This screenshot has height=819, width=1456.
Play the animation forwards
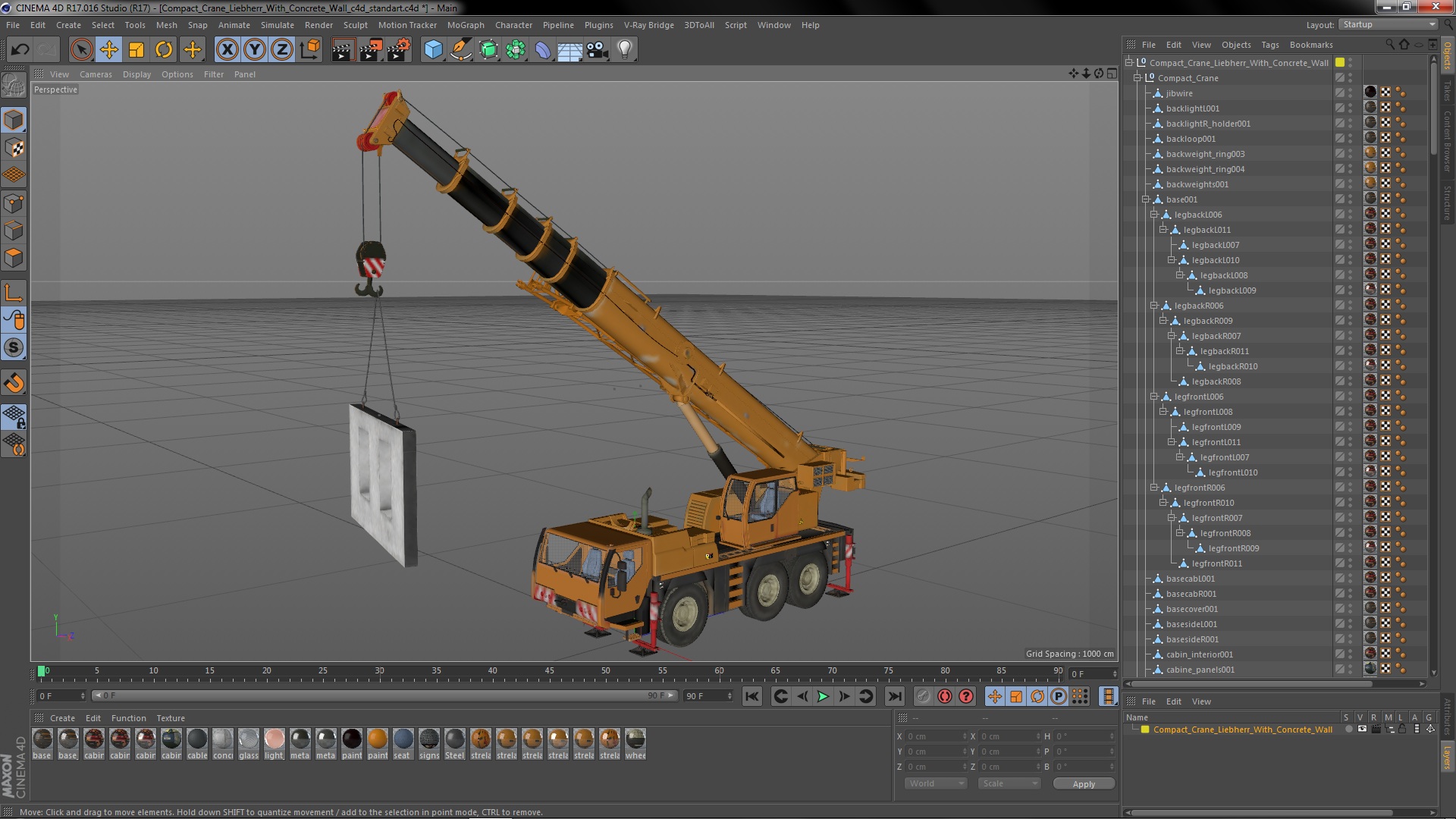point(823,696)
